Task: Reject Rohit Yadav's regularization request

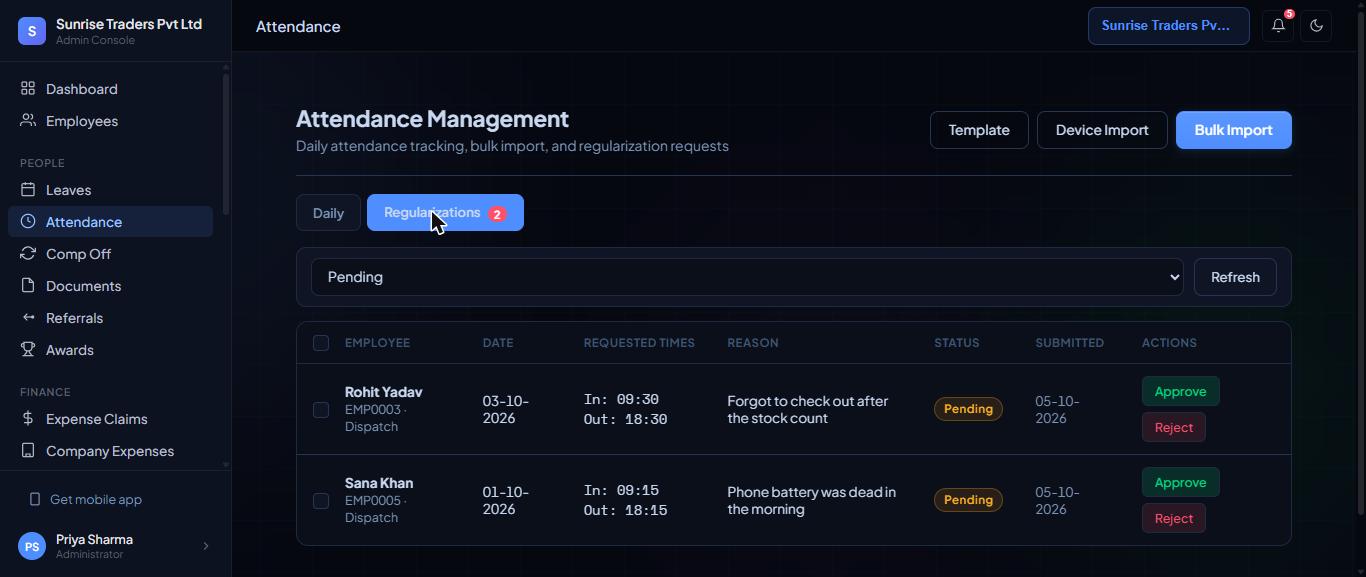Action: 1173,428
